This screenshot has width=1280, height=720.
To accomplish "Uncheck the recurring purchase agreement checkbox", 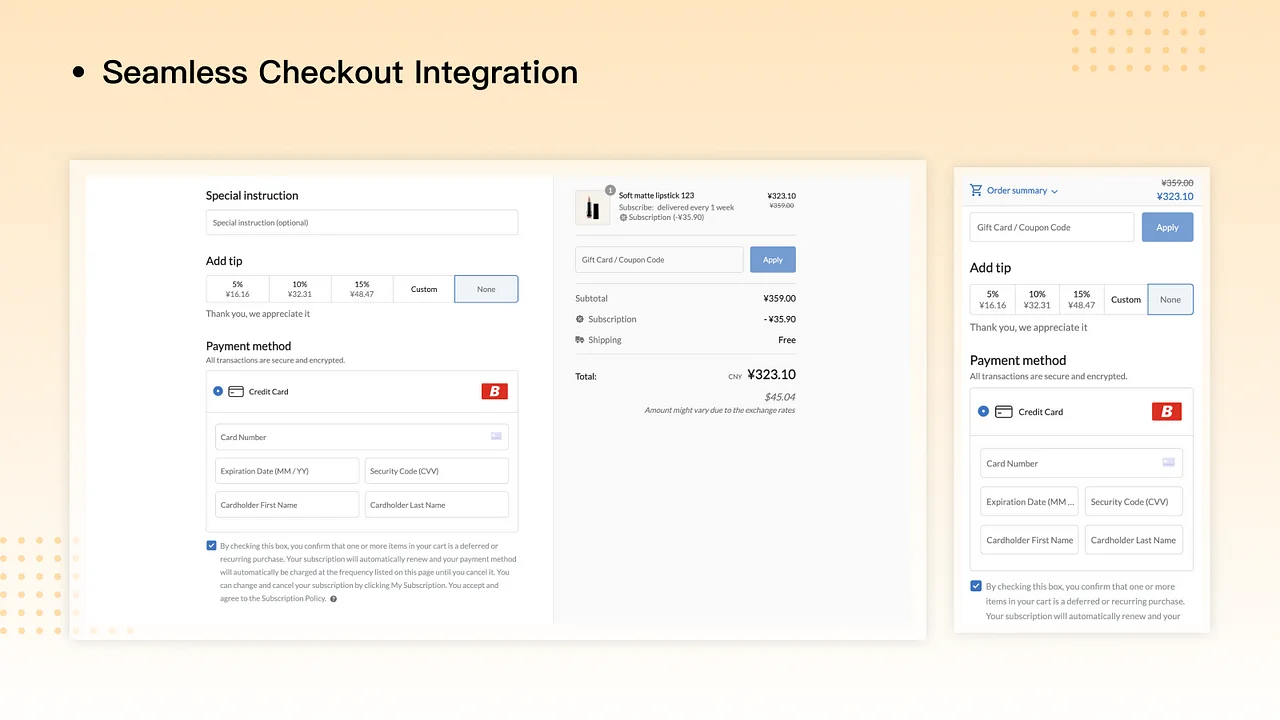I will click(x=211, y=545).
